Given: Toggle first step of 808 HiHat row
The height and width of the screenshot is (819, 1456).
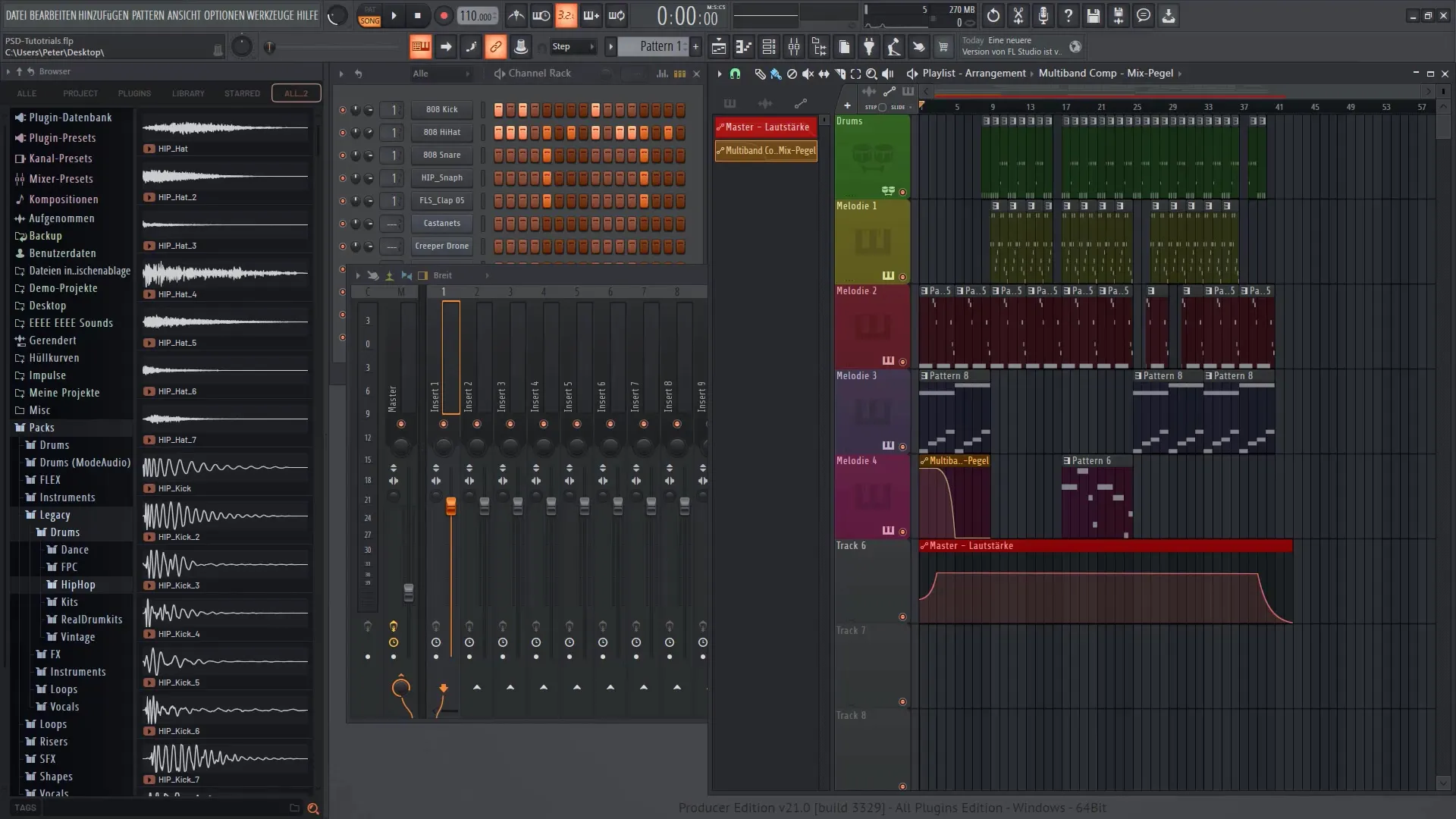Looking at the screenshot, I should click(x=498, y=133).
